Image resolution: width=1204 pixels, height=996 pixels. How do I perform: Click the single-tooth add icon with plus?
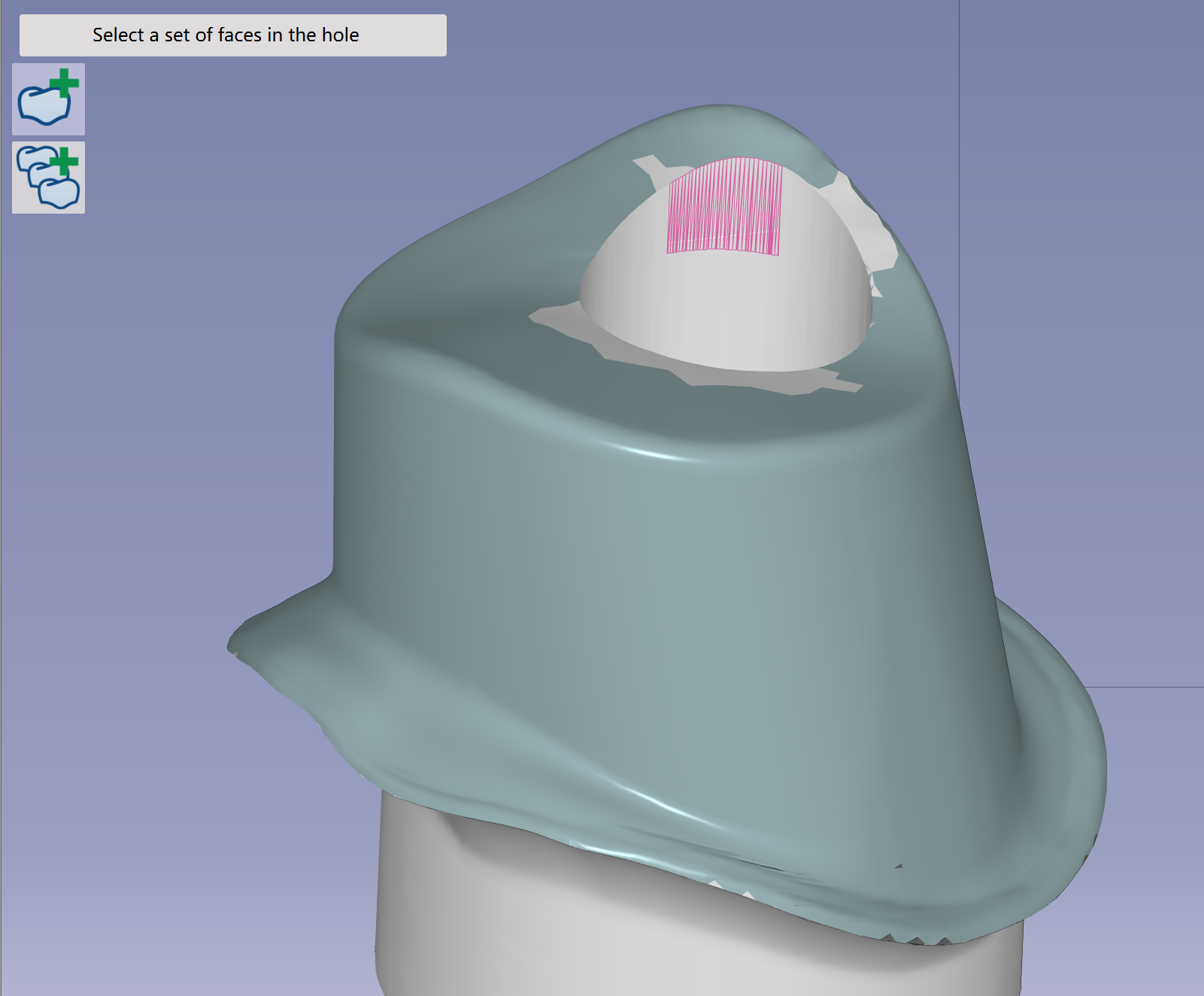pos(48,99)
